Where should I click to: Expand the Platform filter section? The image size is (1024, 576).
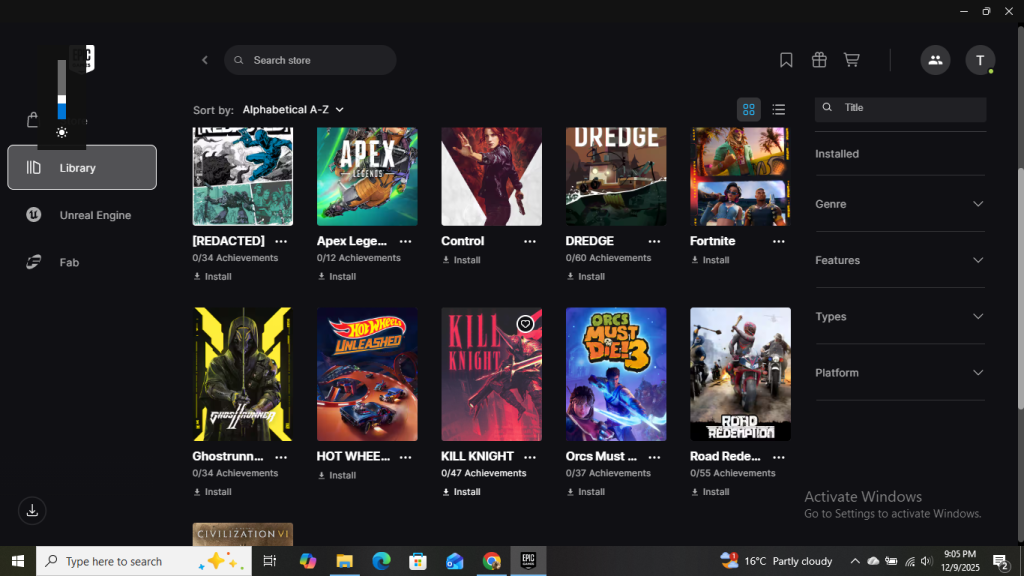click(899, 372)
